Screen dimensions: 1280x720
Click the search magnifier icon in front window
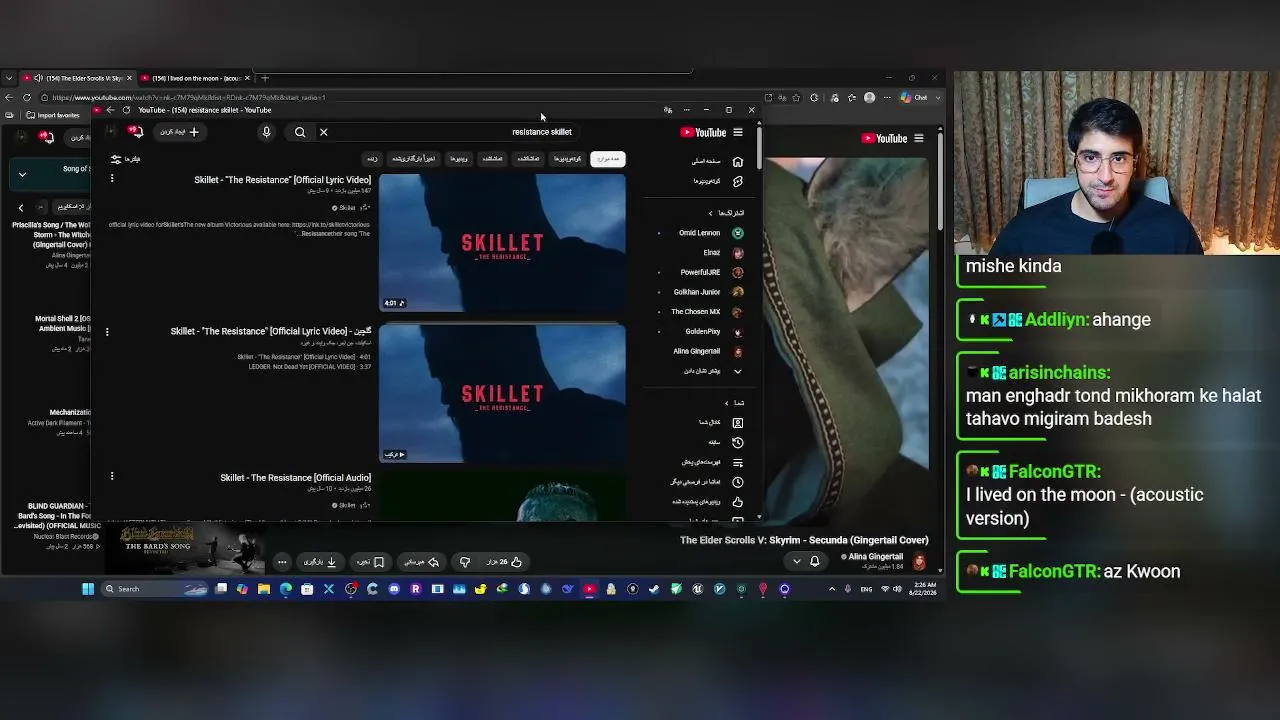pos(300,132)
